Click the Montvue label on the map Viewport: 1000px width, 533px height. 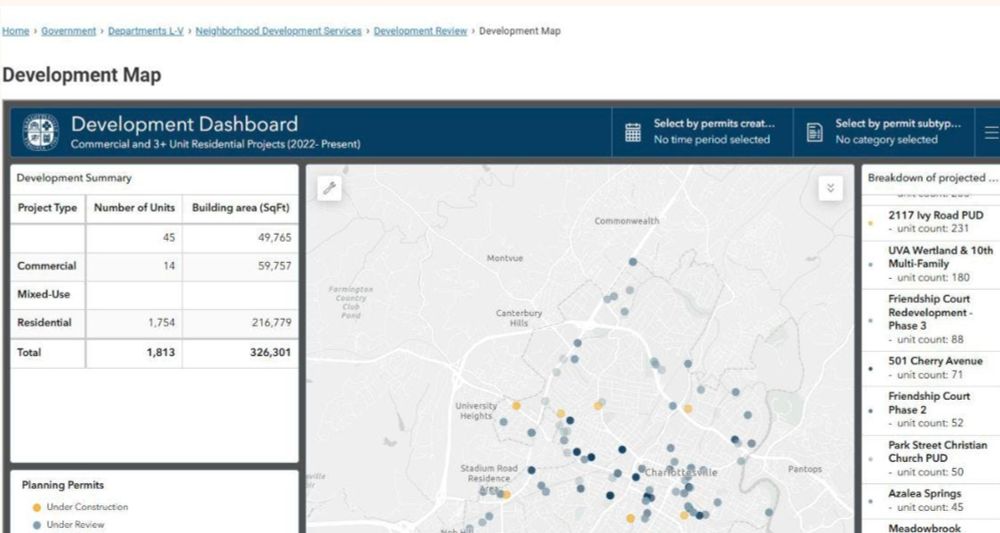(504, 258)
